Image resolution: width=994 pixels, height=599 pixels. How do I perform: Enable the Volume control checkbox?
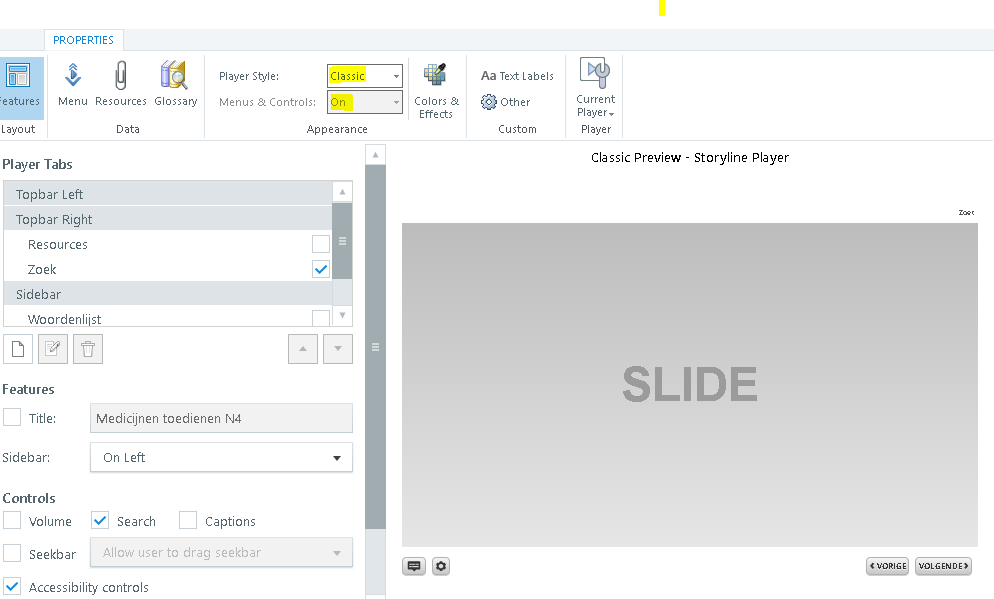coord(12,520)
